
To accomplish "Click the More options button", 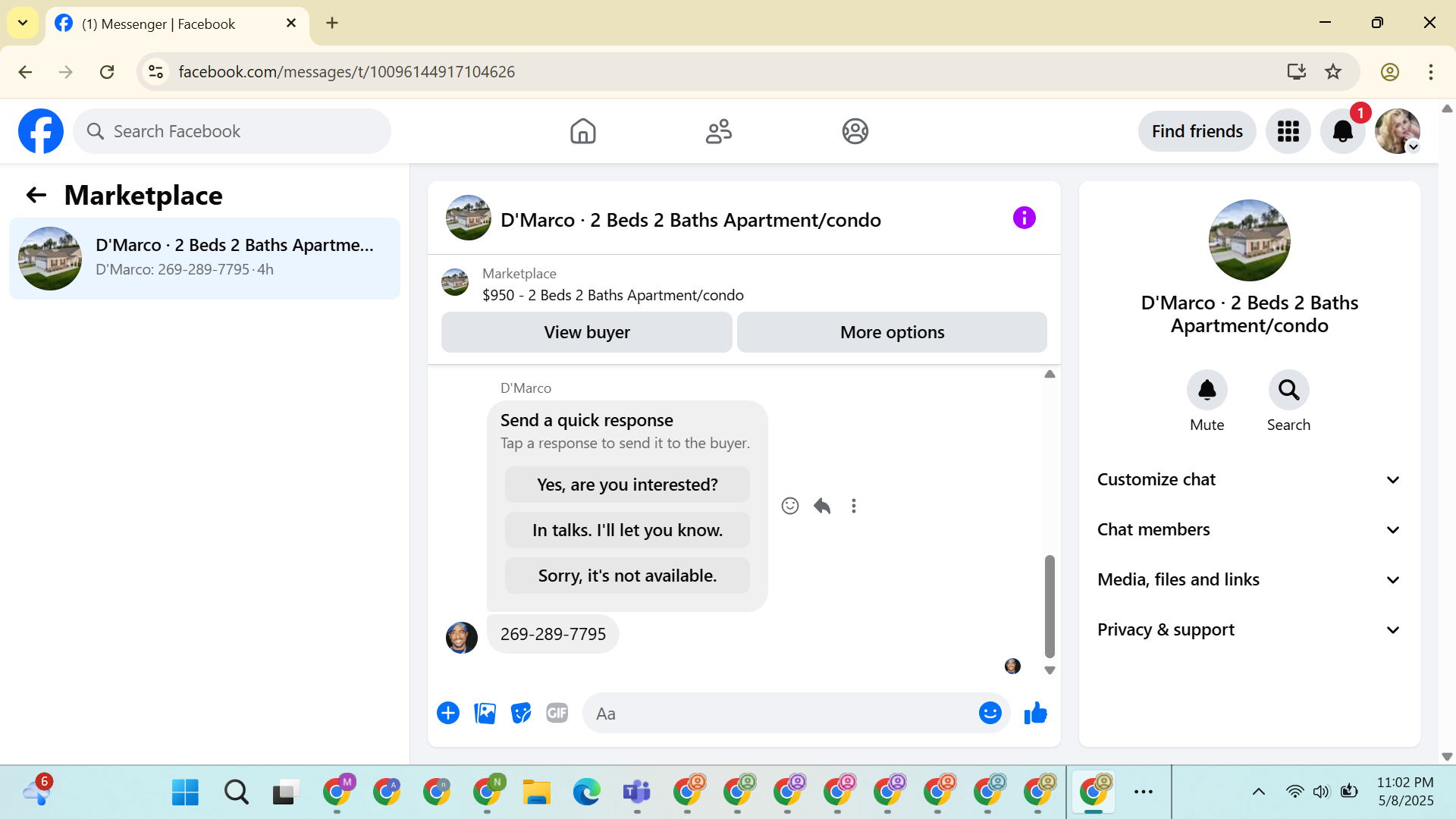I will point(892,332).
